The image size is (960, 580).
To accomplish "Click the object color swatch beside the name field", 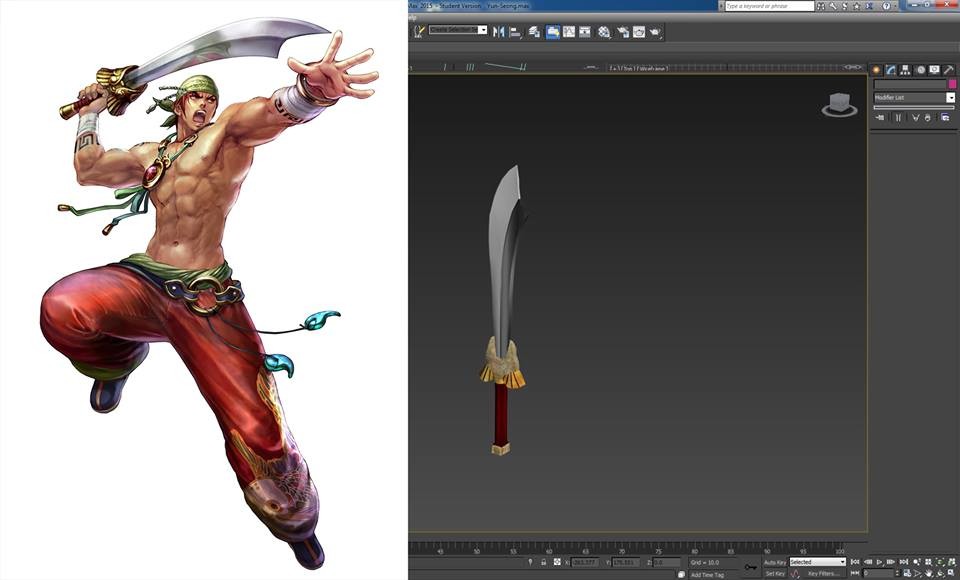I will coord(953,84).
